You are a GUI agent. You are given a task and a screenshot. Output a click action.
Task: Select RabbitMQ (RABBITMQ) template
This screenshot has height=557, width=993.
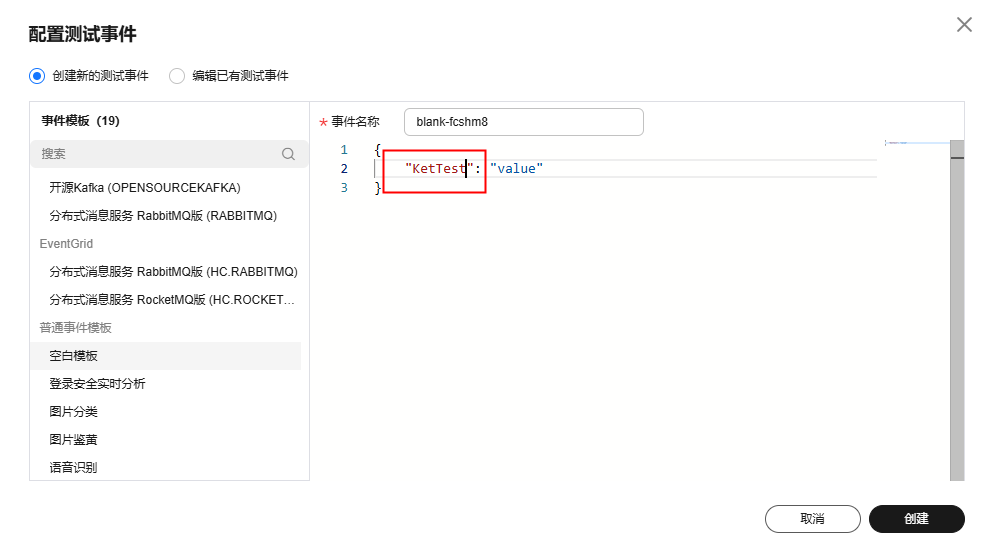coord(163,216)
